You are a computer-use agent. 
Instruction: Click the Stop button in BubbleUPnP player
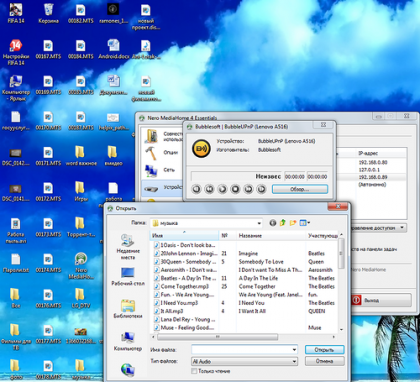tap(235, 189)
